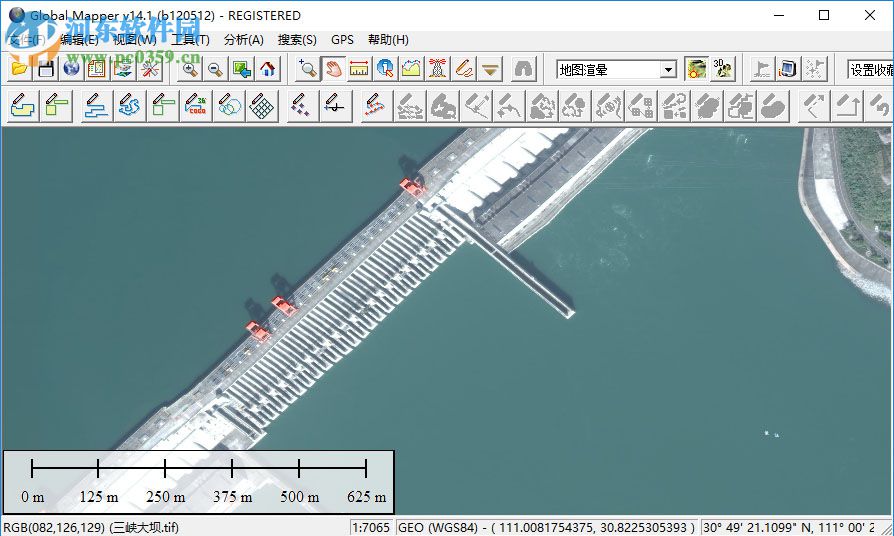Click the GPS information monitor icon
The image size is (894, 536).
(788, 70)
